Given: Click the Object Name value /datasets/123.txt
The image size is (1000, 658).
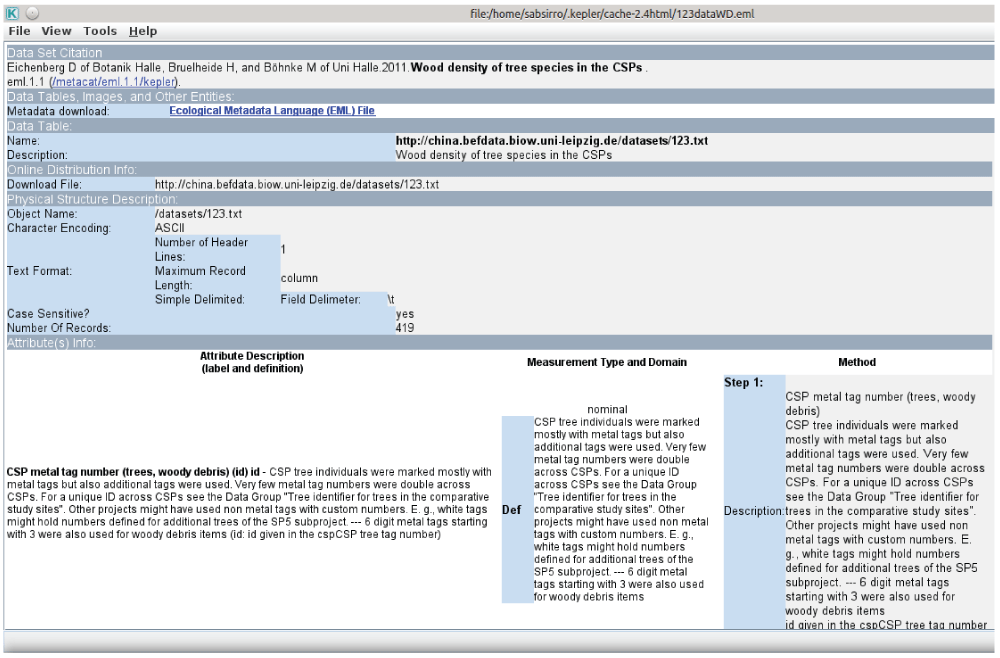Looking at the screenshot, I should 198,214.
